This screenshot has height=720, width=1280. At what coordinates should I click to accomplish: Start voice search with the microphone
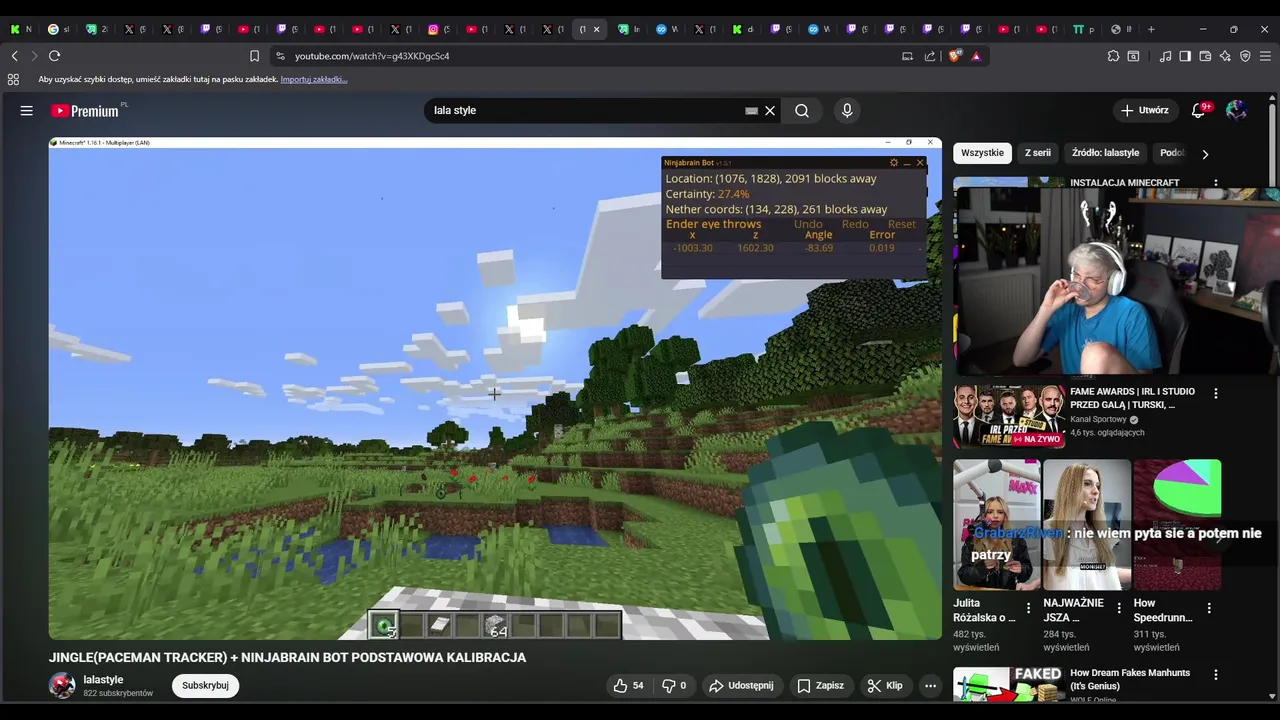[x=847, y=111]
